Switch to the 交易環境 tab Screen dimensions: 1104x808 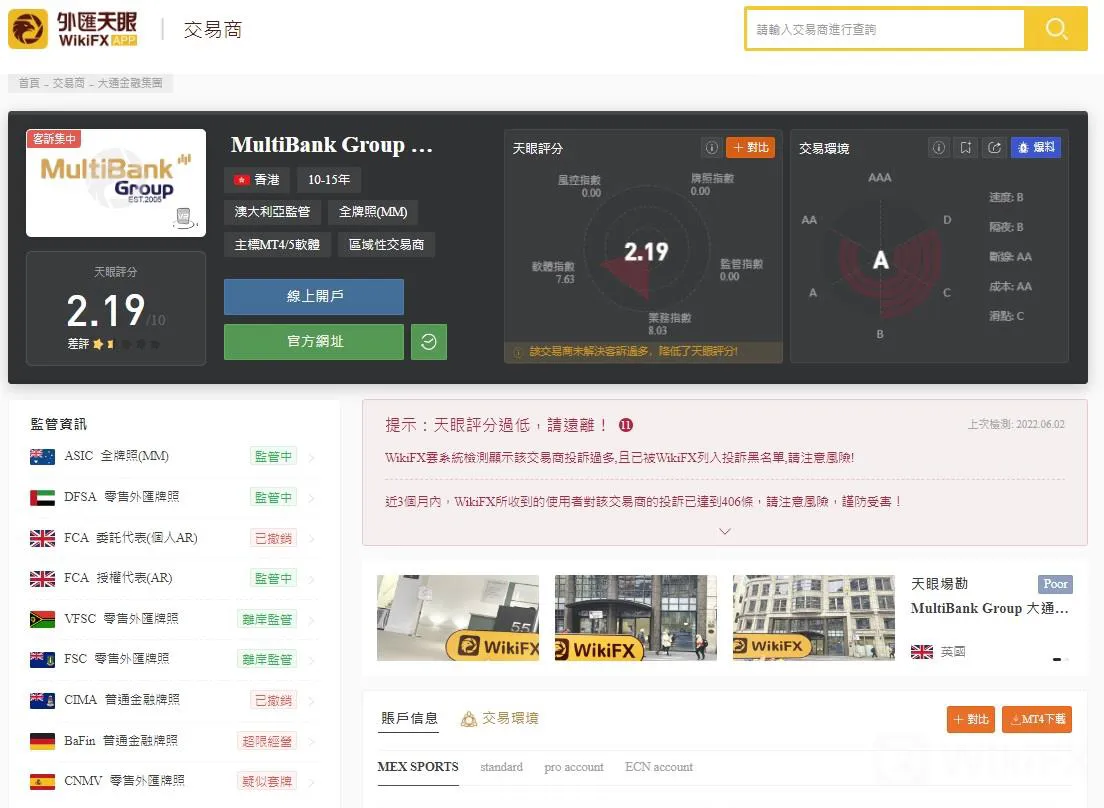pos(500,719)
